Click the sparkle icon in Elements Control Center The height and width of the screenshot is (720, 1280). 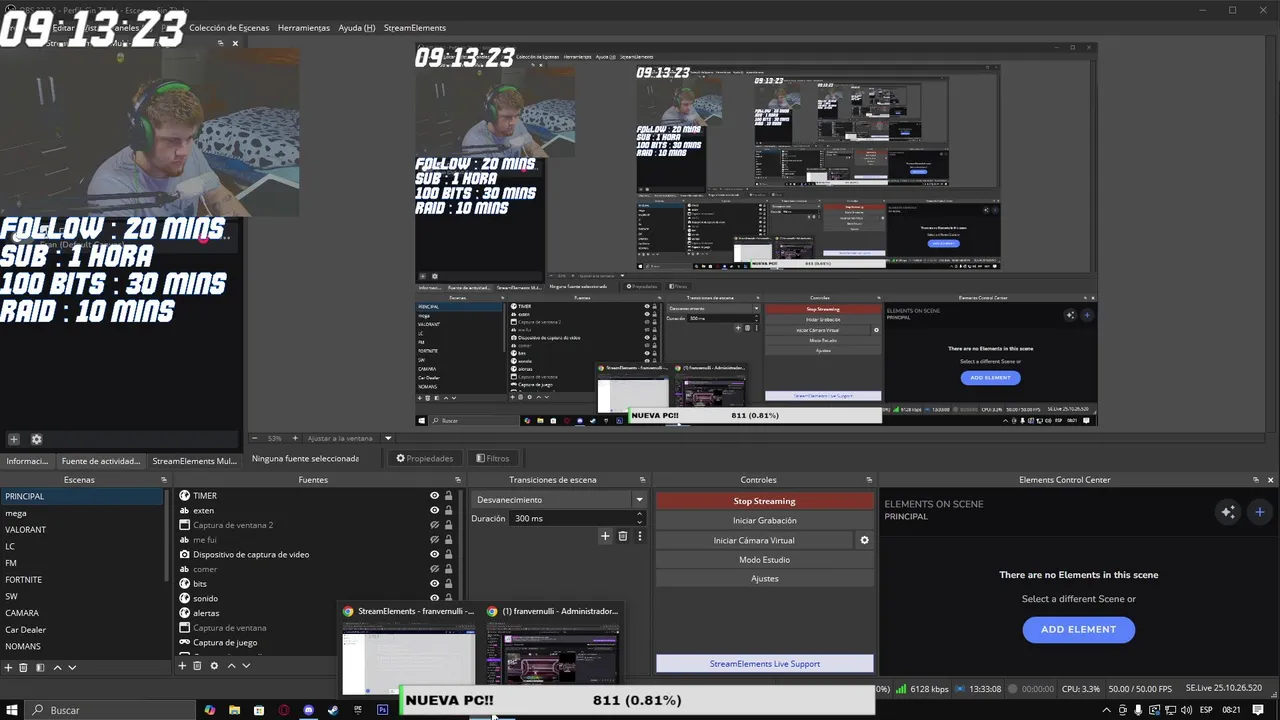point(1228,512)
